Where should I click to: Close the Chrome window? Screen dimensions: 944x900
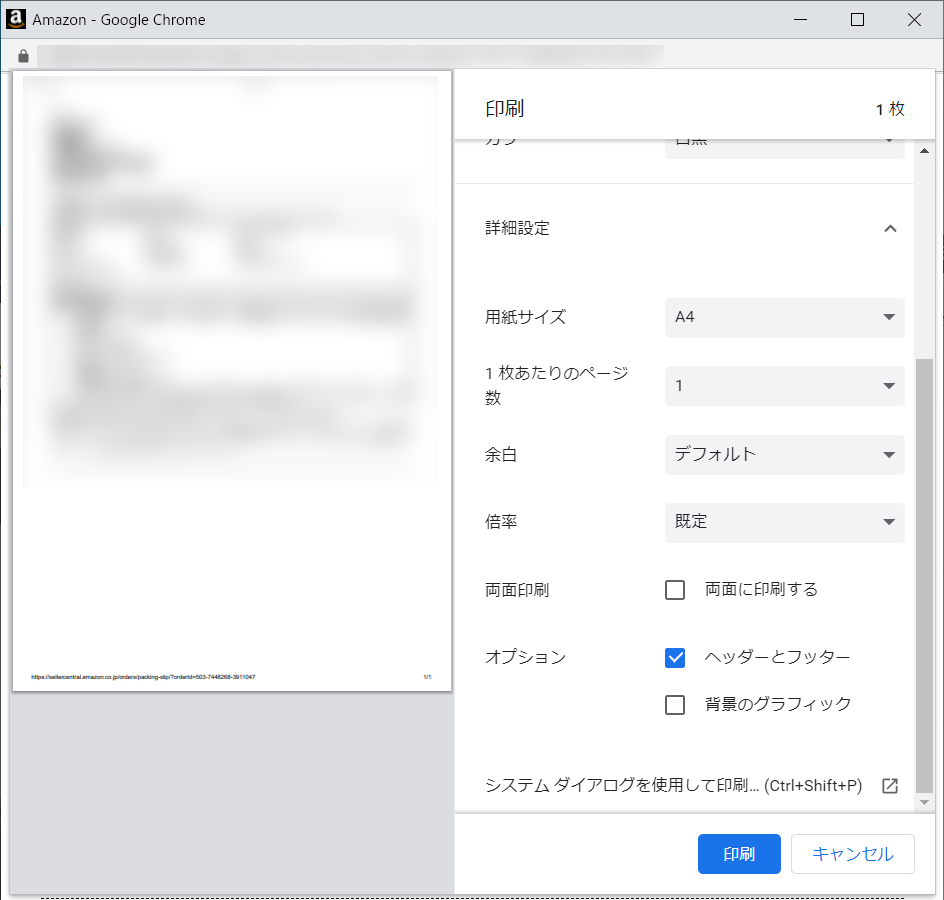914,20
